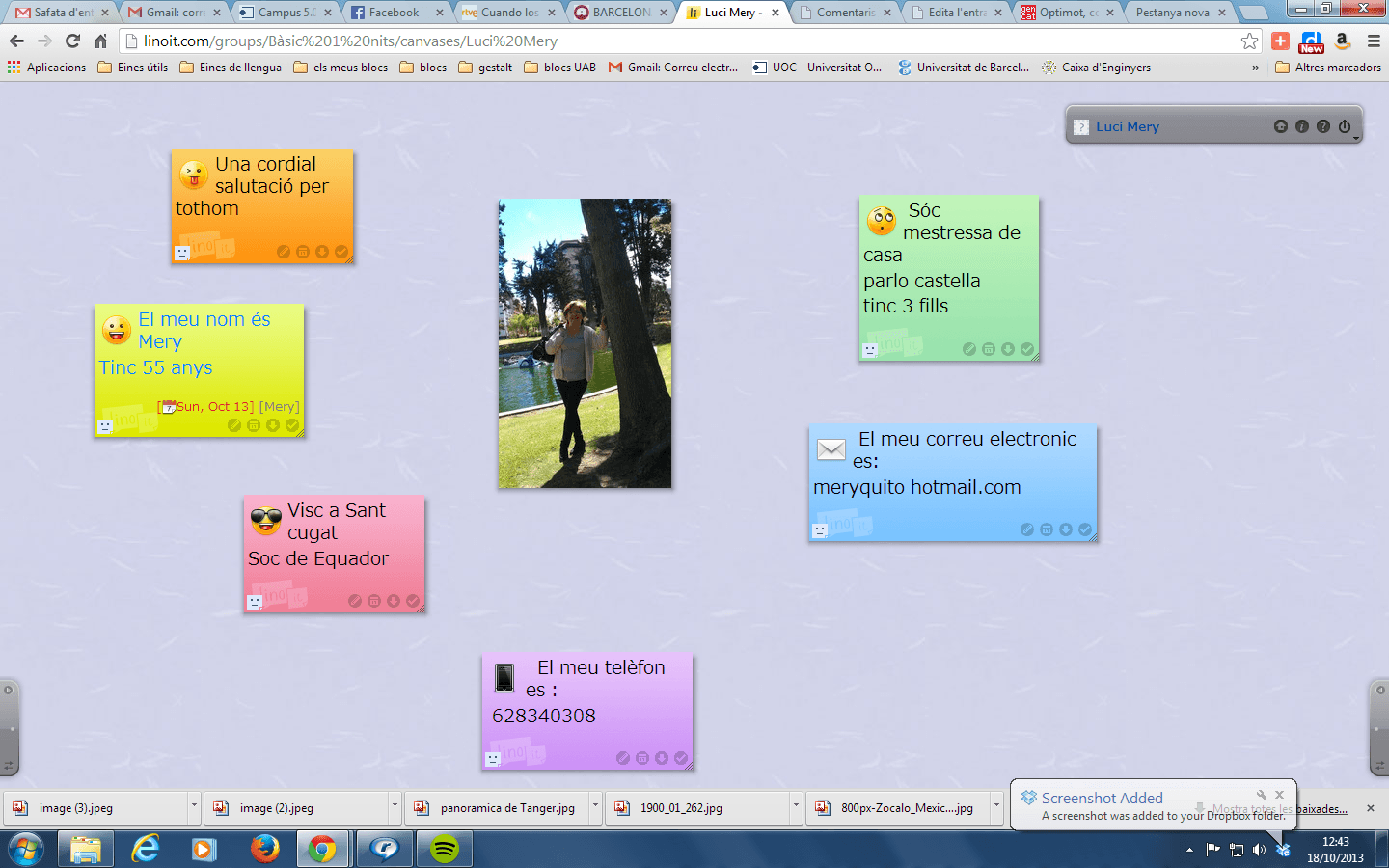Expand the Luci Mery panel dropdown arrow

click(x=1356, y=139)
